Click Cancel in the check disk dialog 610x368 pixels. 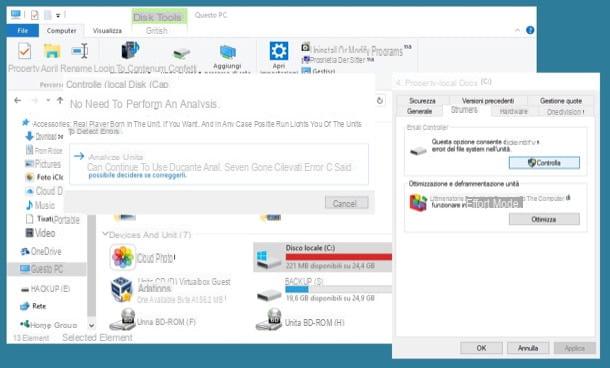point(346,203)
